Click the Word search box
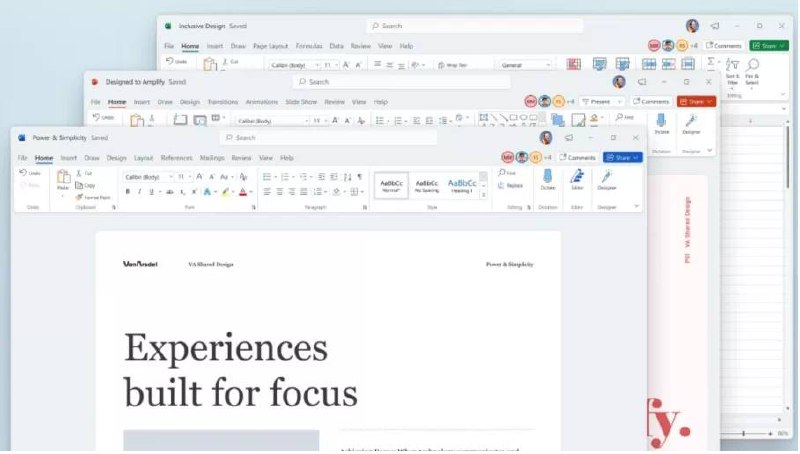 point(328,138)
